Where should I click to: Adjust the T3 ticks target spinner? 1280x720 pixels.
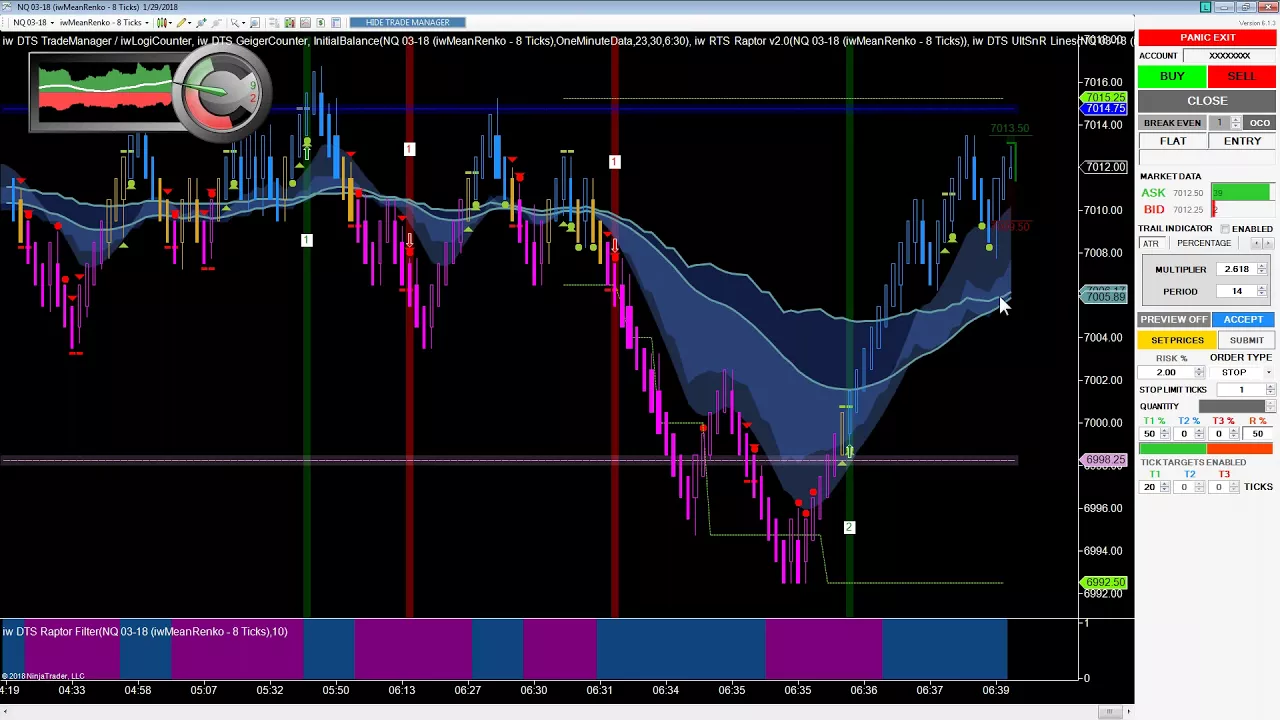tap(1234, 487)
